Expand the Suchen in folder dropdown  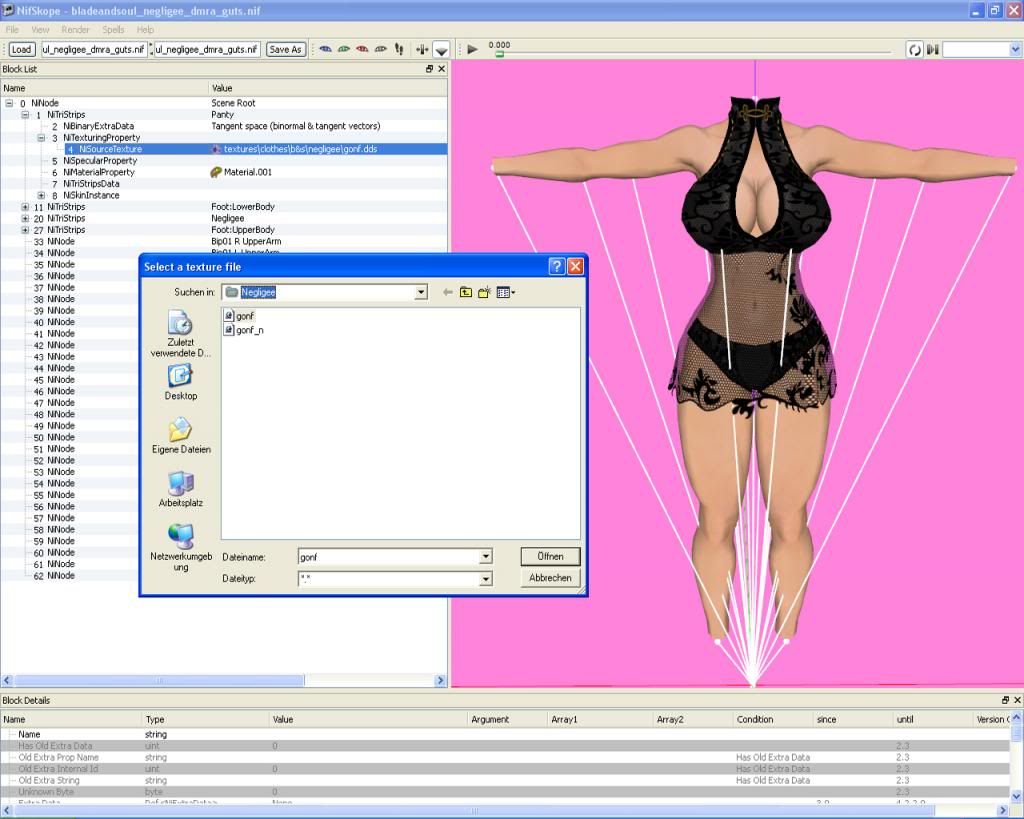421,292
